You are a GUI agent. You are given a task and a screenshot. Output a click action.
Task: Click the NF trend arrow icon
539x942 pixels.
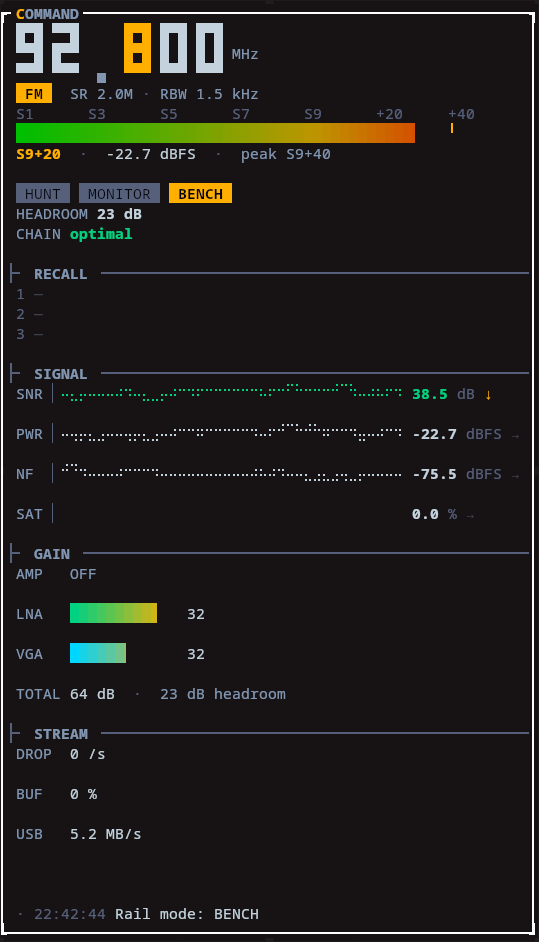tap(515, 475)
